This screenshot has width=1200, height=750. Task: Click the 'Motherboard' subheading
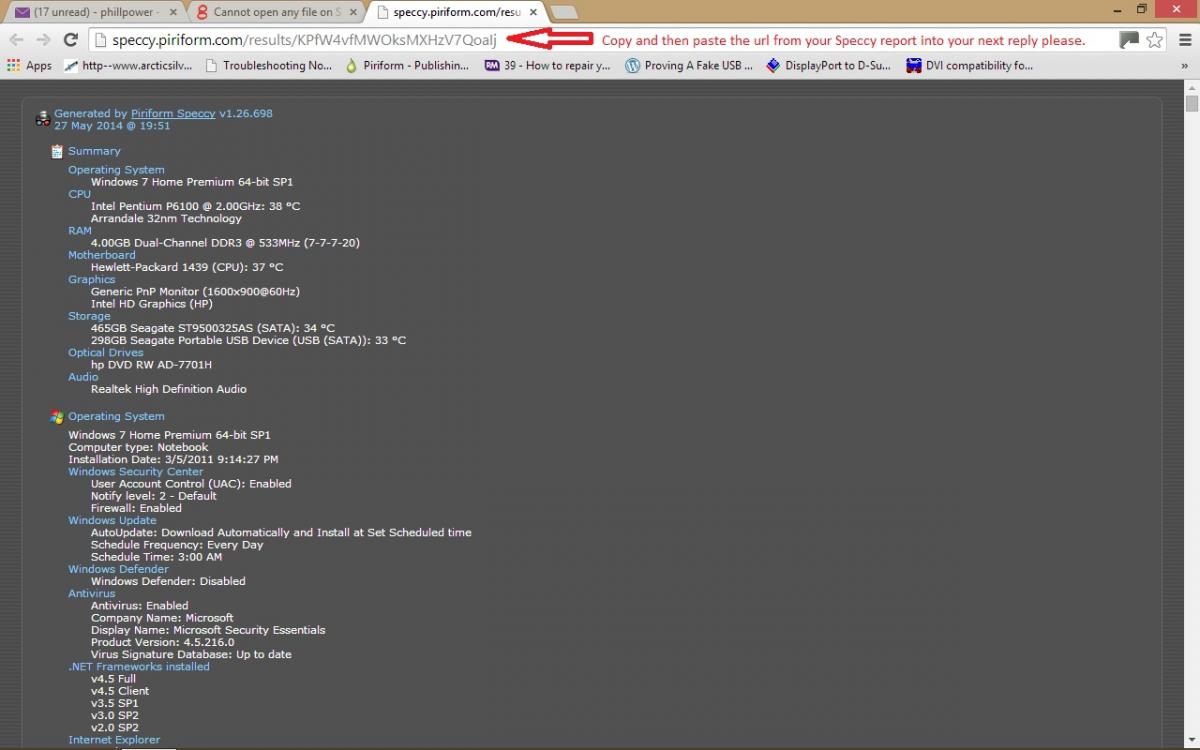point(101,255)
